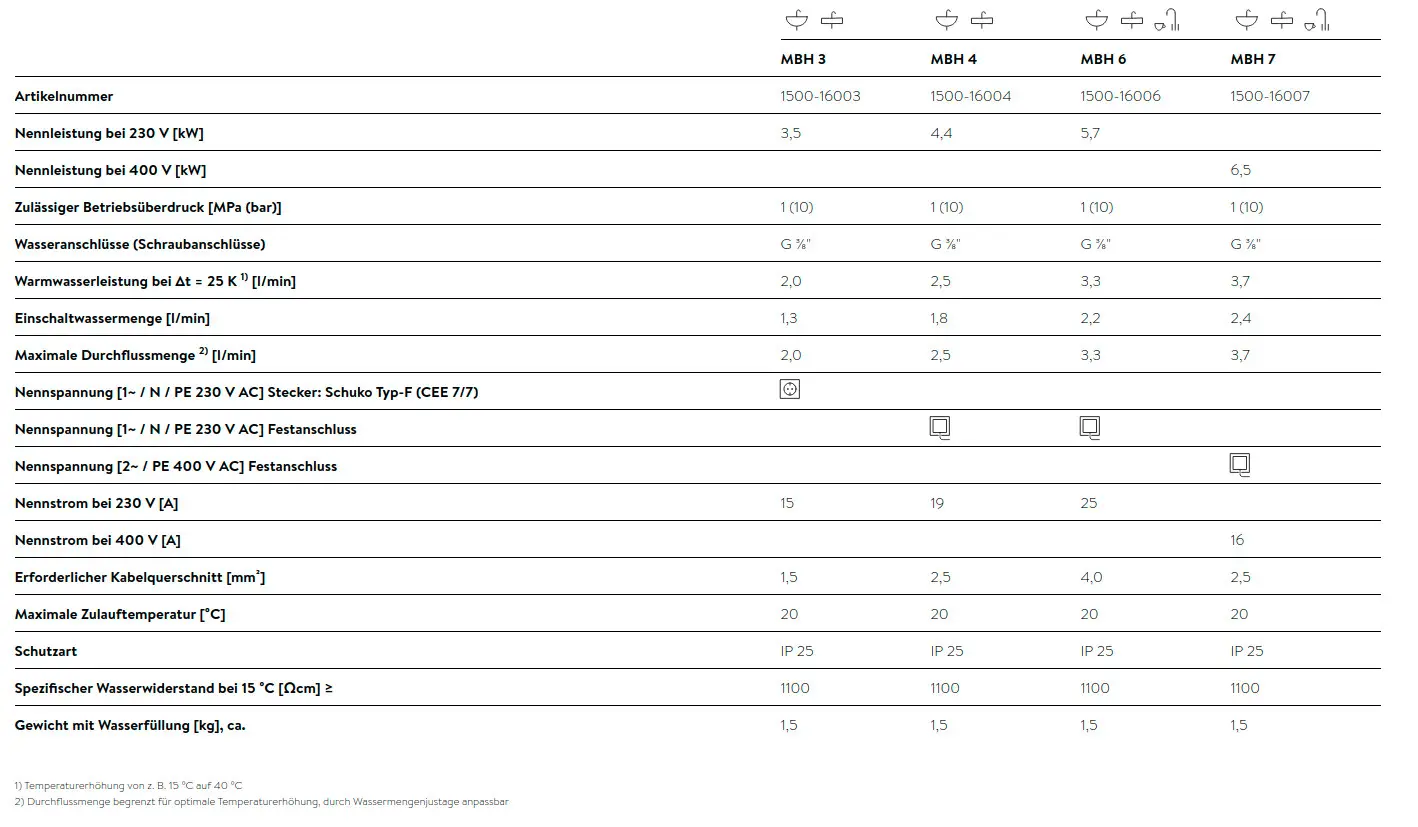Click the Artikelnummer row label
The image size is (1418, 827).
pyautogui.click(x=64, y=96)
